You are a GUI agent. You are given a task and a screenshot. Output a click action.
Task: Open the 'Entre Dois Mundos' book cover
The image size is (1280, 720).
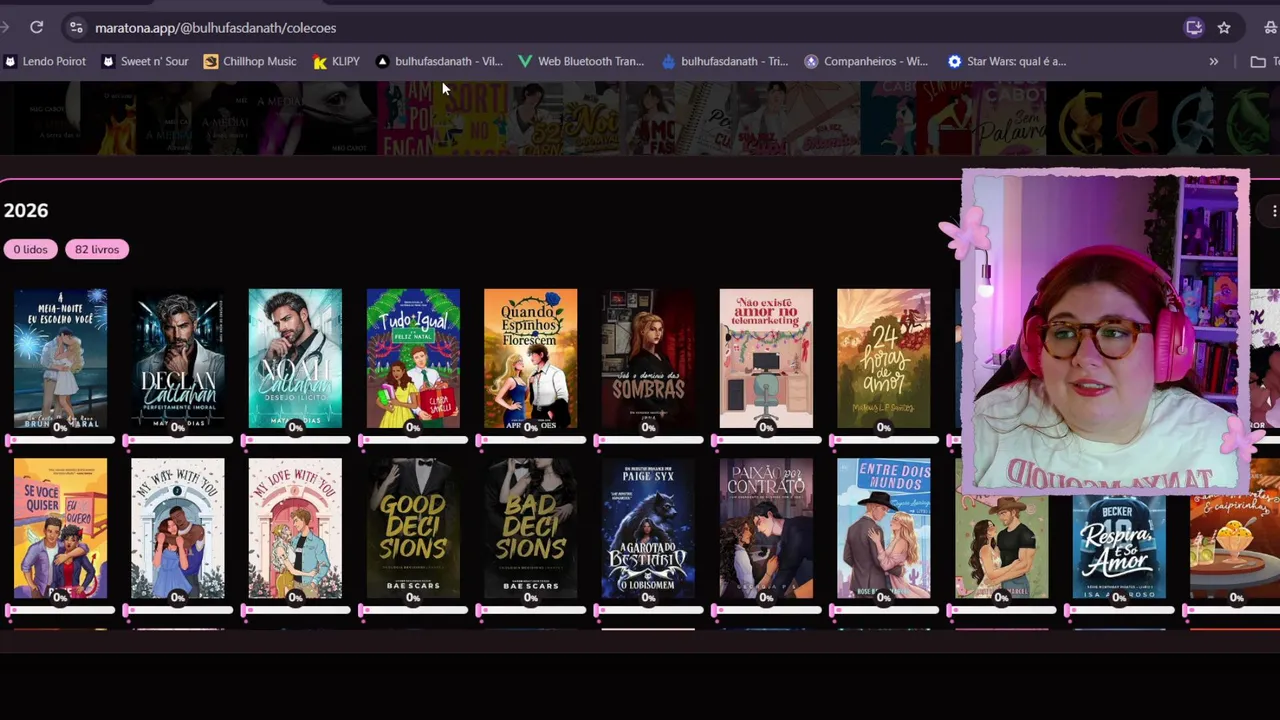[884, 528]
